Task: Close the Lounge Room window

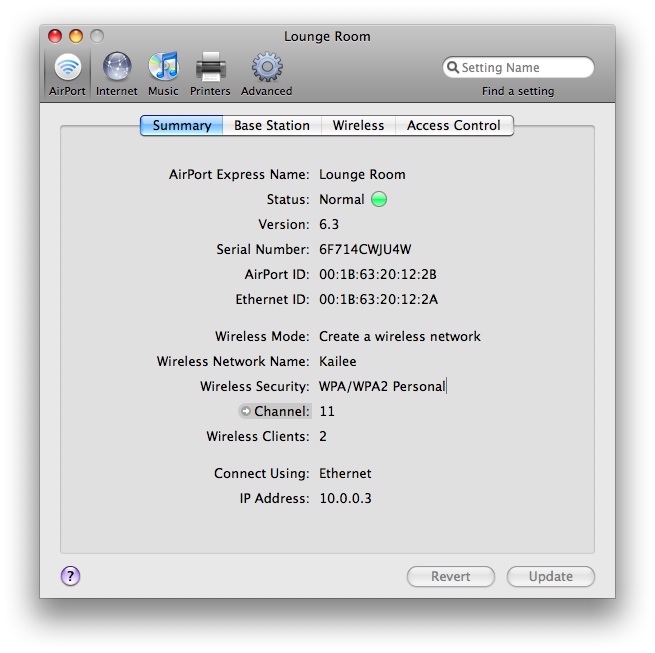Action: tap(55, 36)
